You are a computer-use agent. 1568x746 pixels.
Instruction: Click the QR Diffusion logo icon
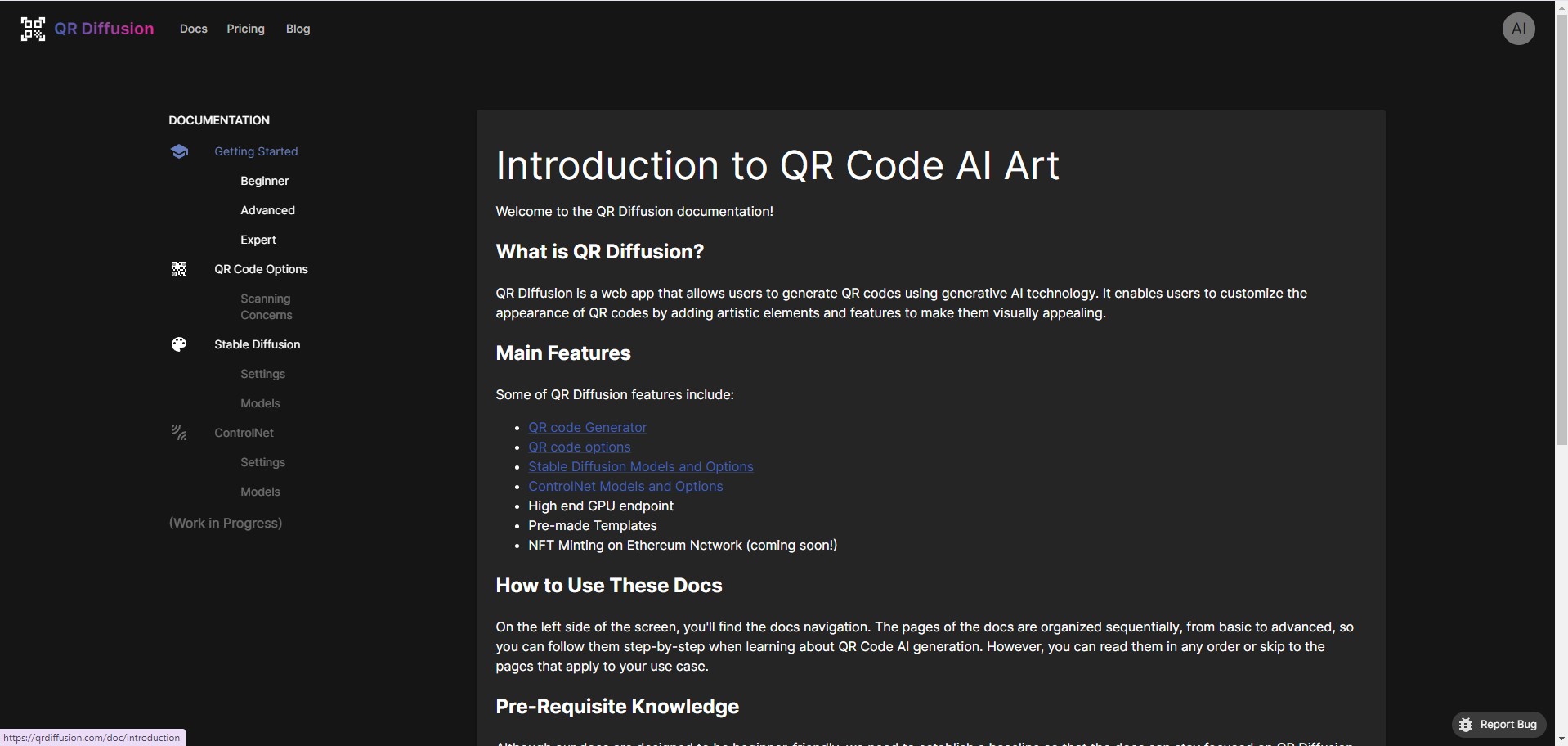click(33, 29)
